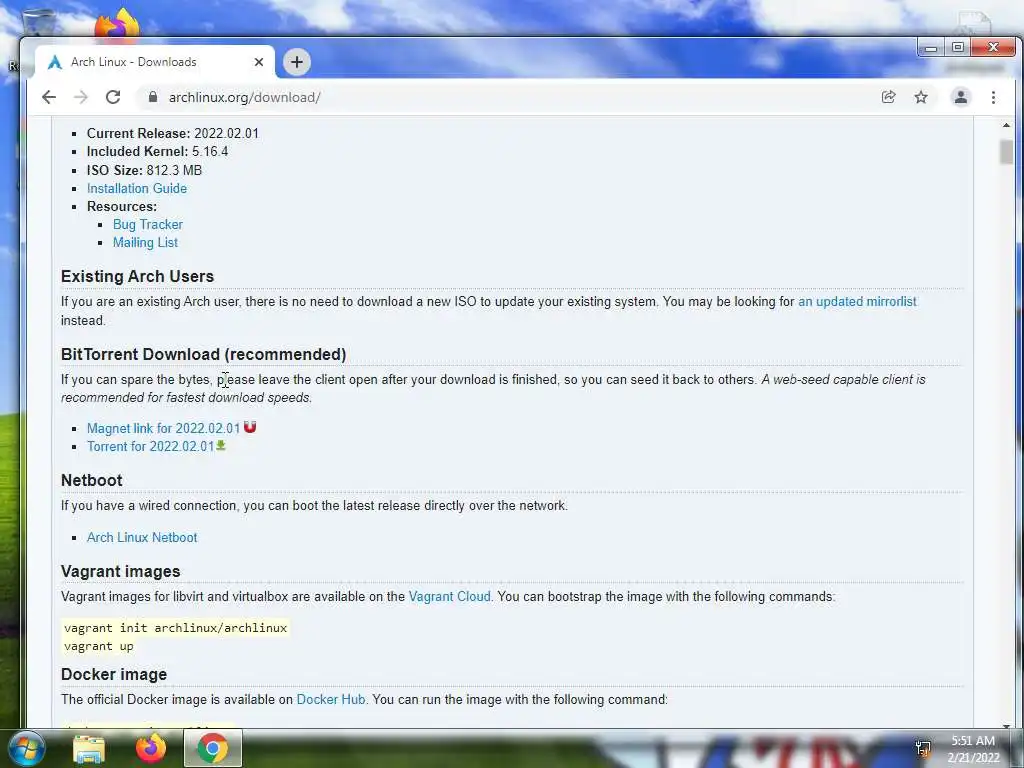Click the Chrome taskbar button
This screenshot has width=1024, height=768.
click(x=212, y=748)
